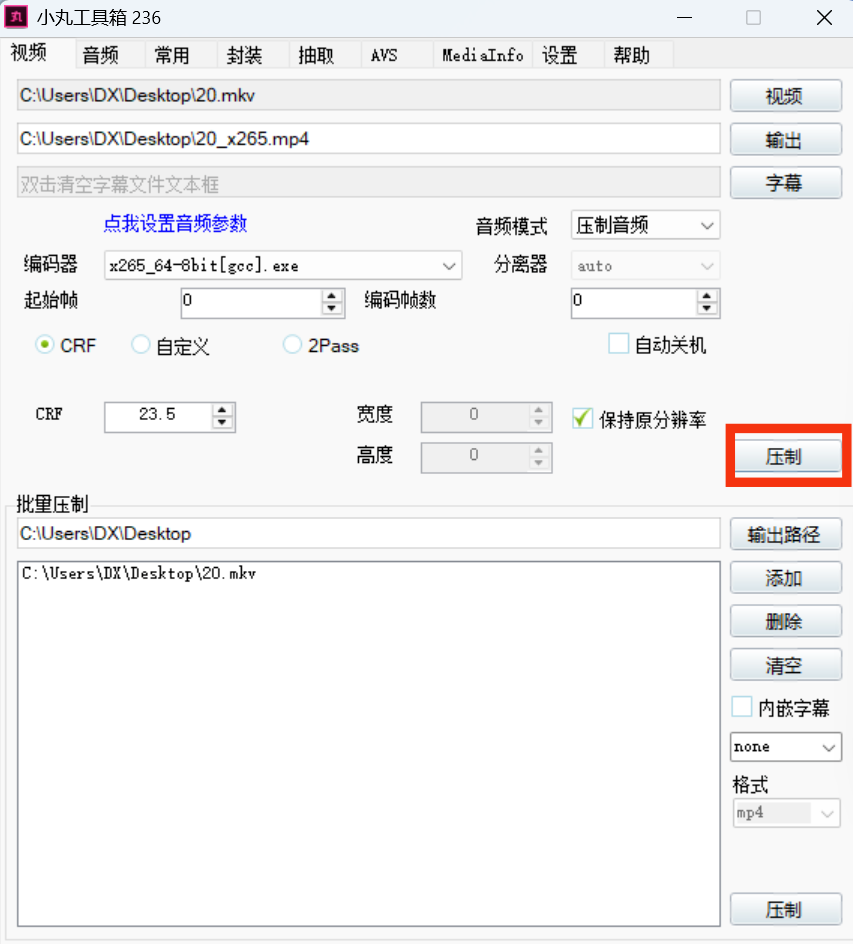Click the output path field 20_x265.mp4
The image size is (853, 944).
368,138
